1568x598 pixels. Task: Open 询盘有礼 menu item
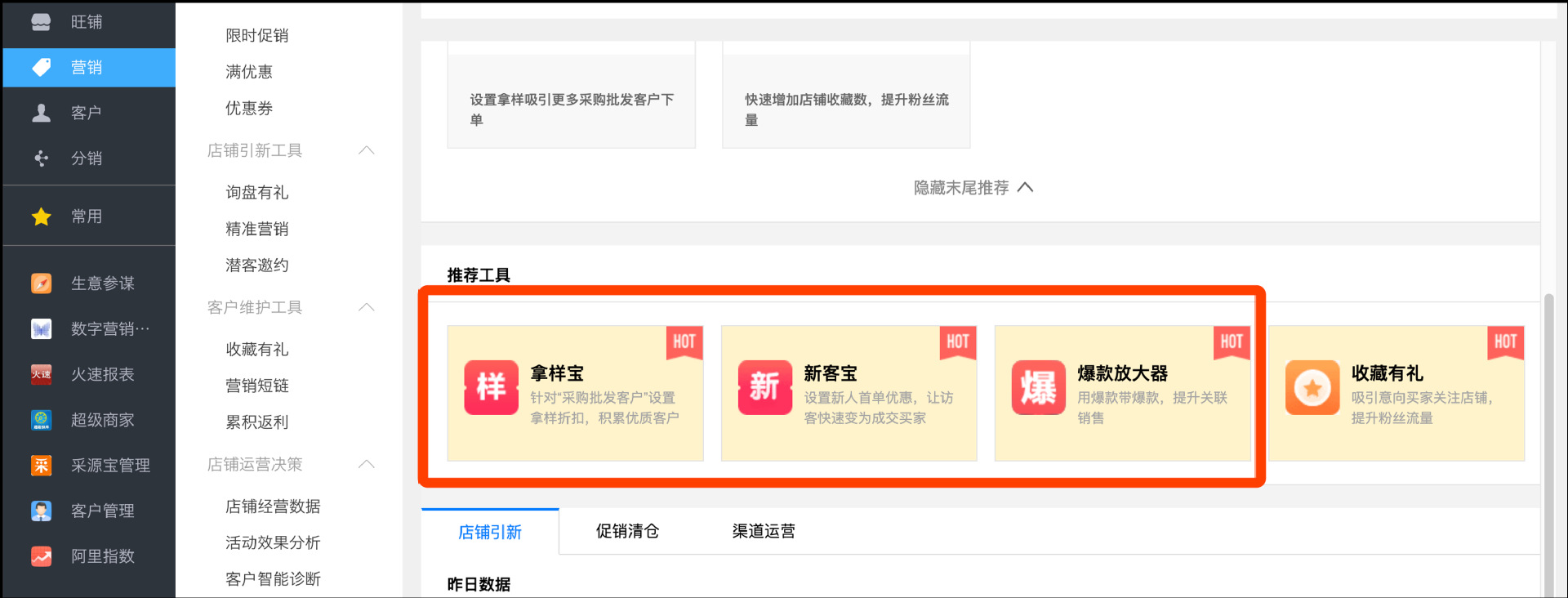pyautogui.click(x=257, y=192)
